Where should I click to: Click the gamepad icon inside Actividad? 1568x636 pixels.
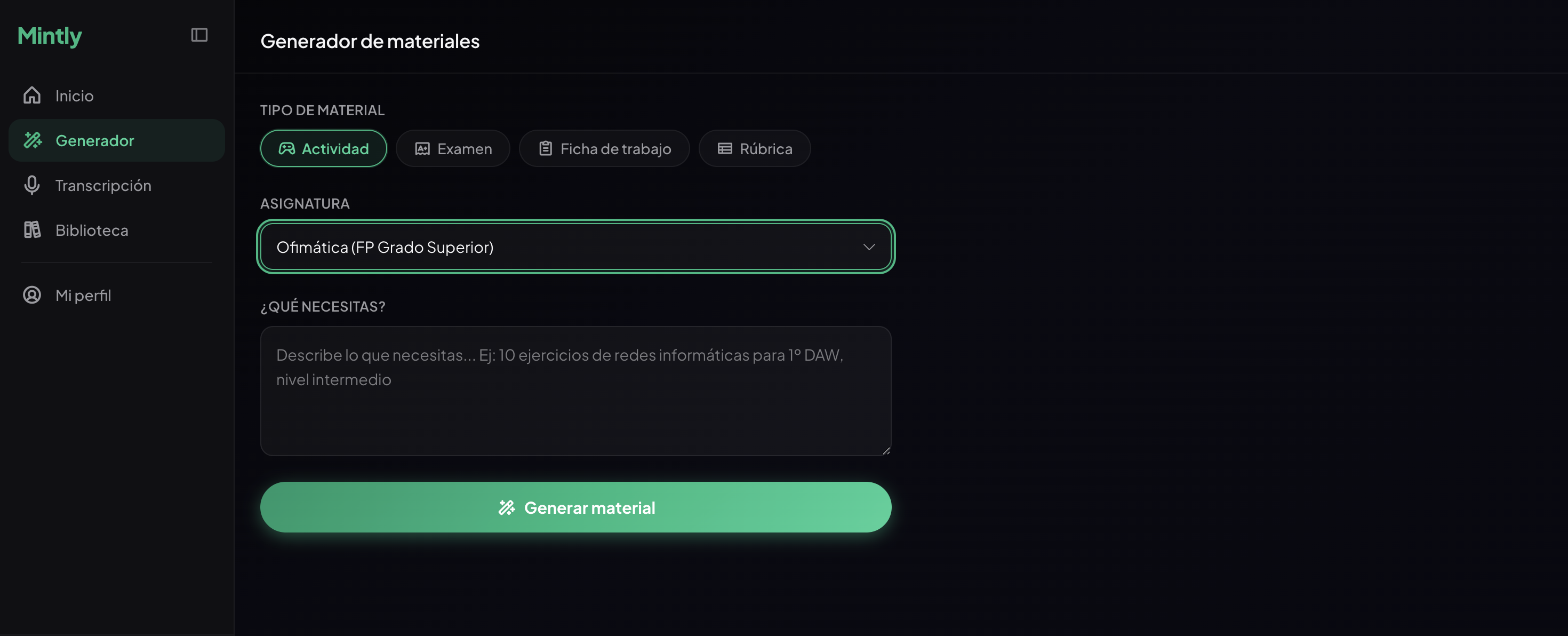[287, 148]
